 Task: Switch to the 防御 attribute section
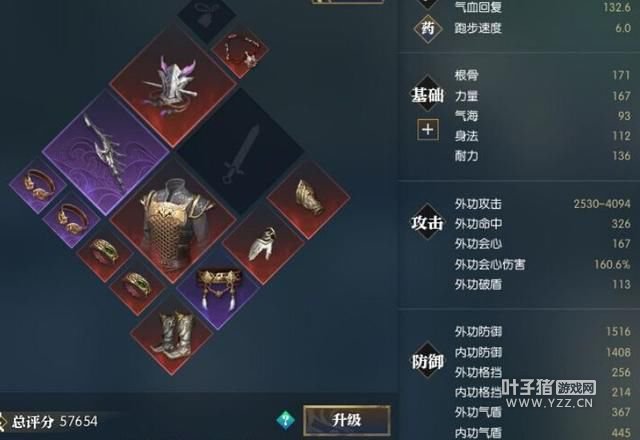pos(427,361)
